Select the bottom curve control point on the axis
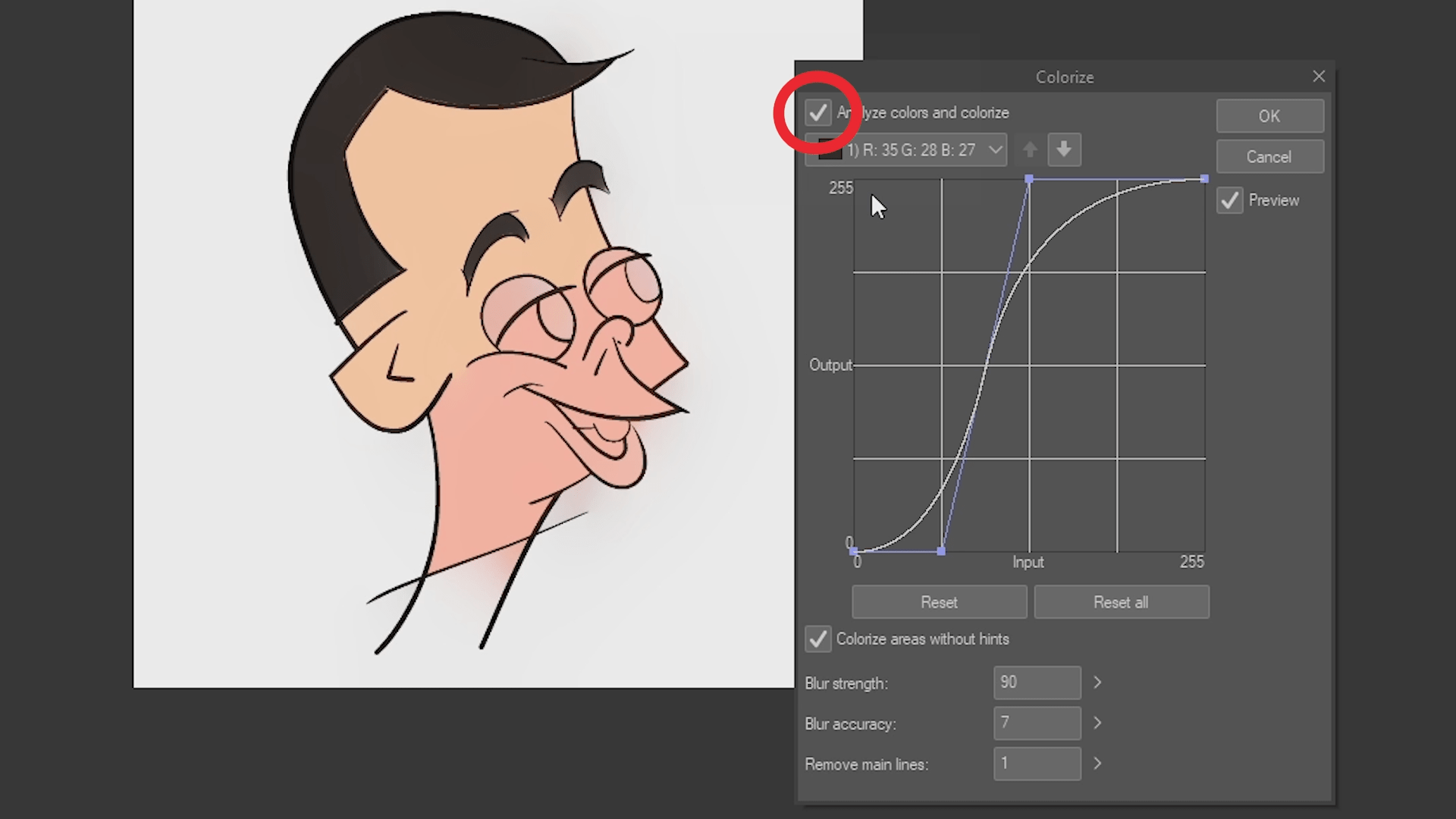The height and width of the screenshot is (819, 1456). coord(941,551)
